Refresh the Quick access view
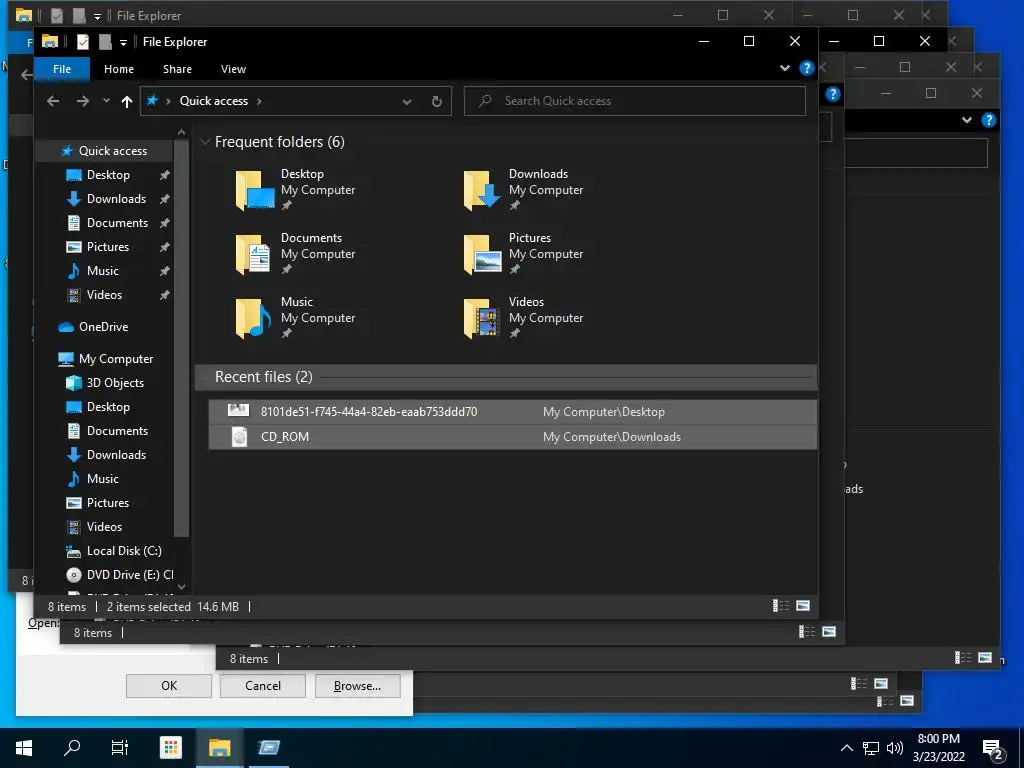The image size is (1024, 768). pyautogui.click(x=437, y=102)
